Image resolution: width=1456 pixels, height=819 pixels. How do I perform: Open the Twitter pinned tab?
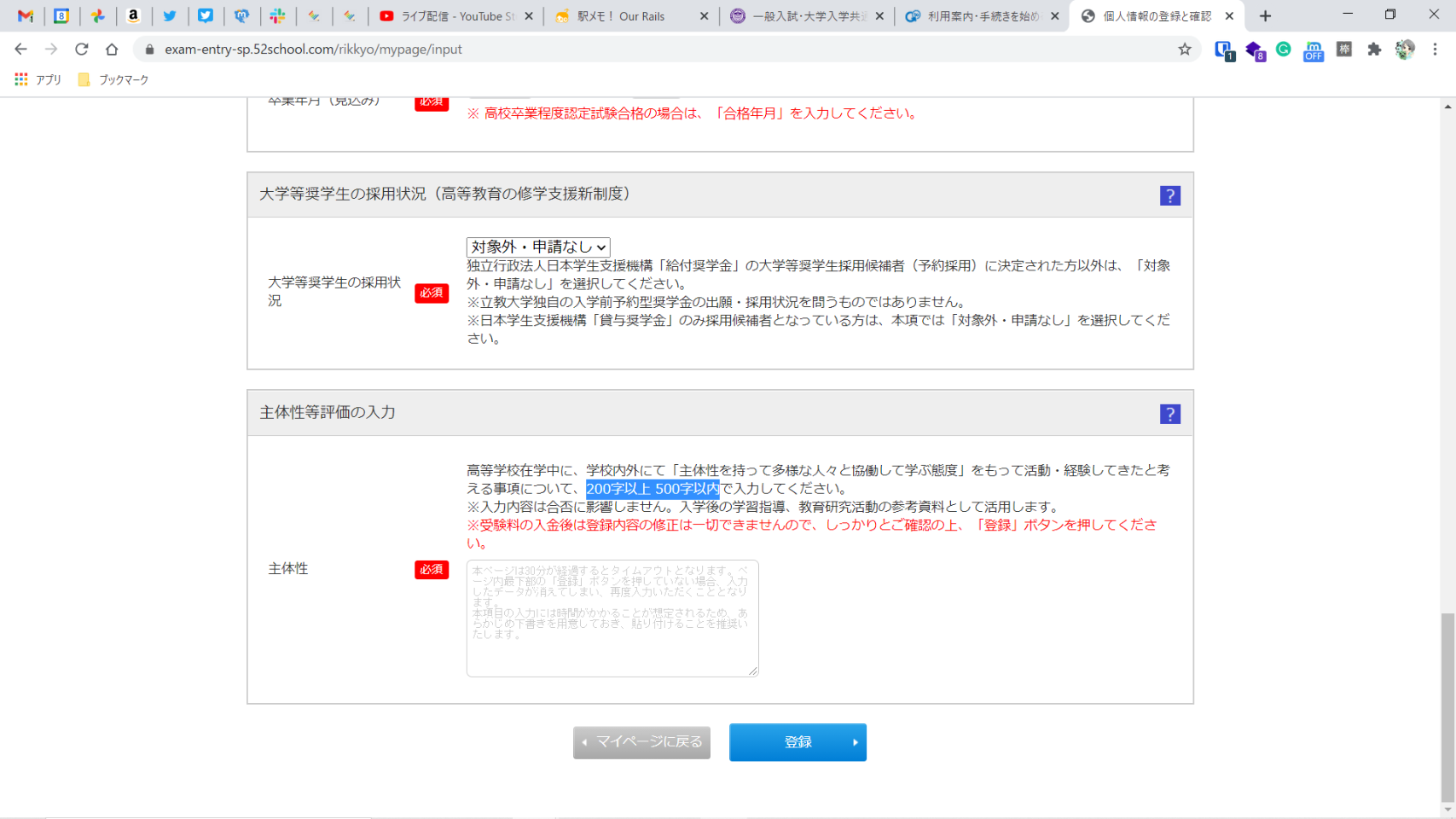coord(170,16)
